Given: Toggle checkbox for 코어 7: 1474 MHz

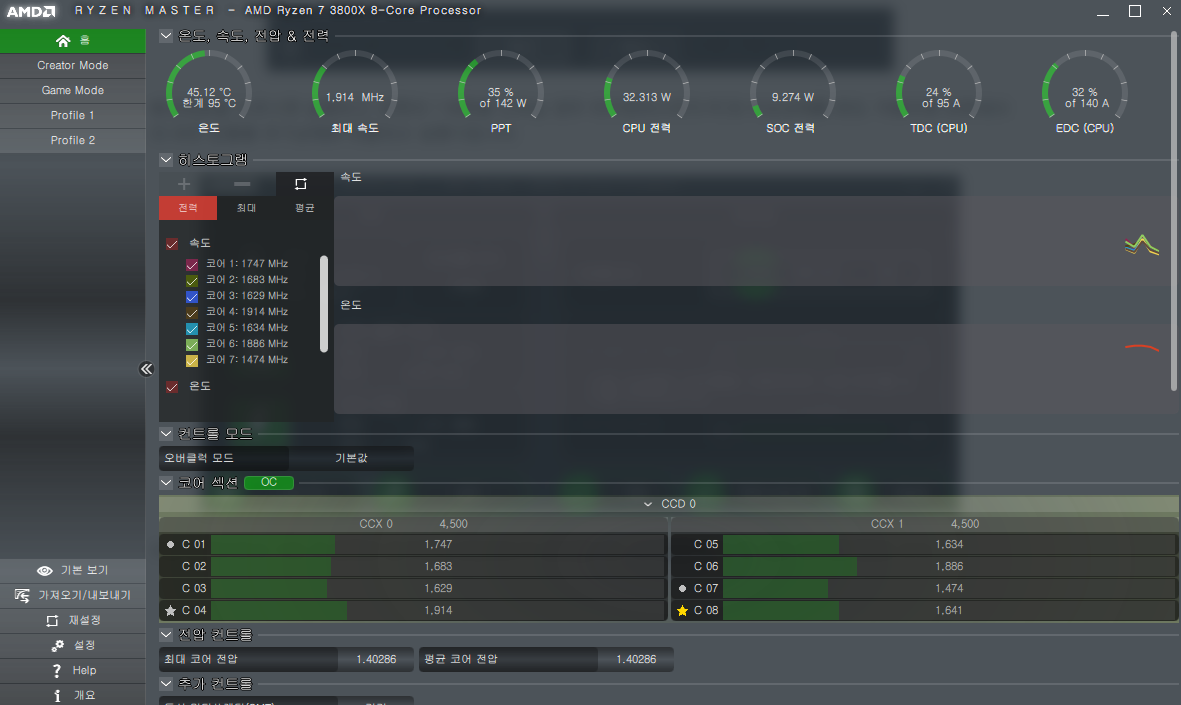Looking at the screenshot, I should [x=192, y=360].
